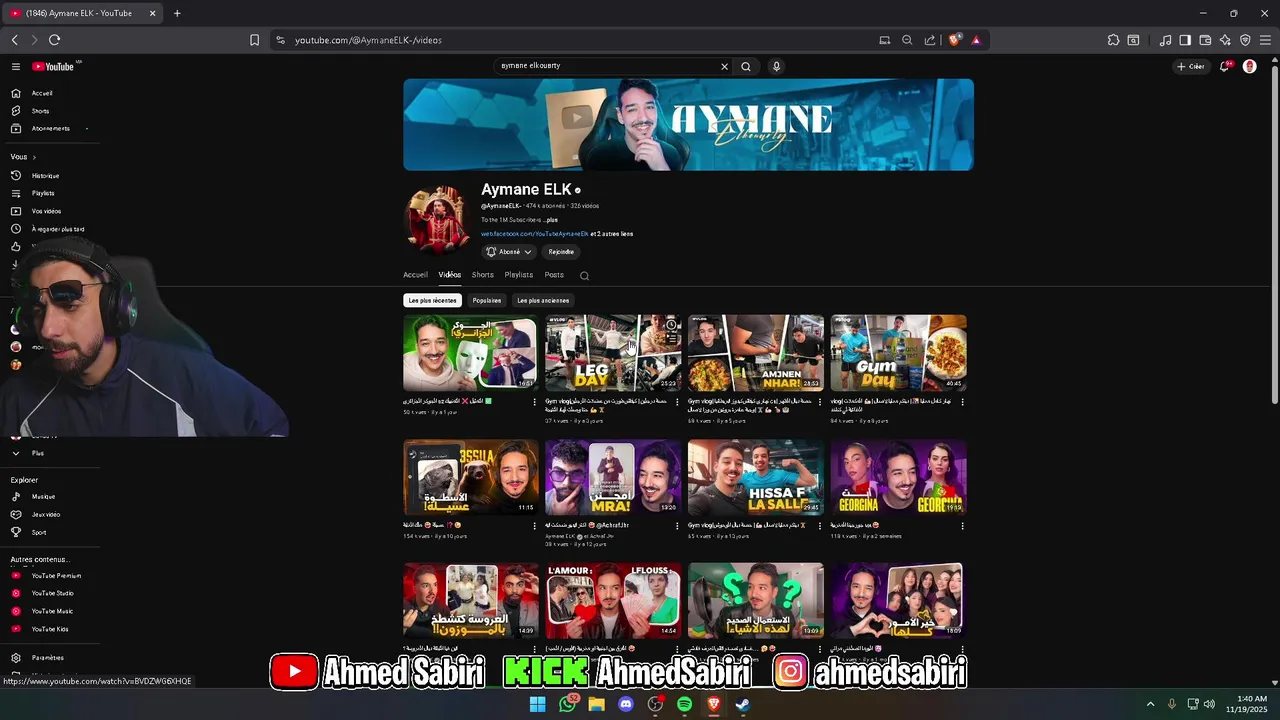Open Accueil in the left sidebar

pyautogui.click(x=42, y=93)
